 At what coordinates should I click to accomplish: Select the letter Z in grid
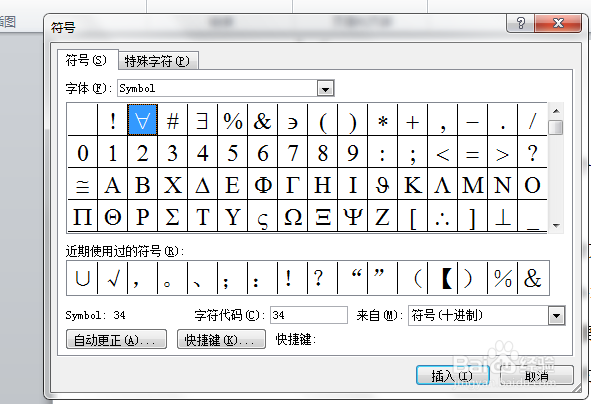coord(383,216)
